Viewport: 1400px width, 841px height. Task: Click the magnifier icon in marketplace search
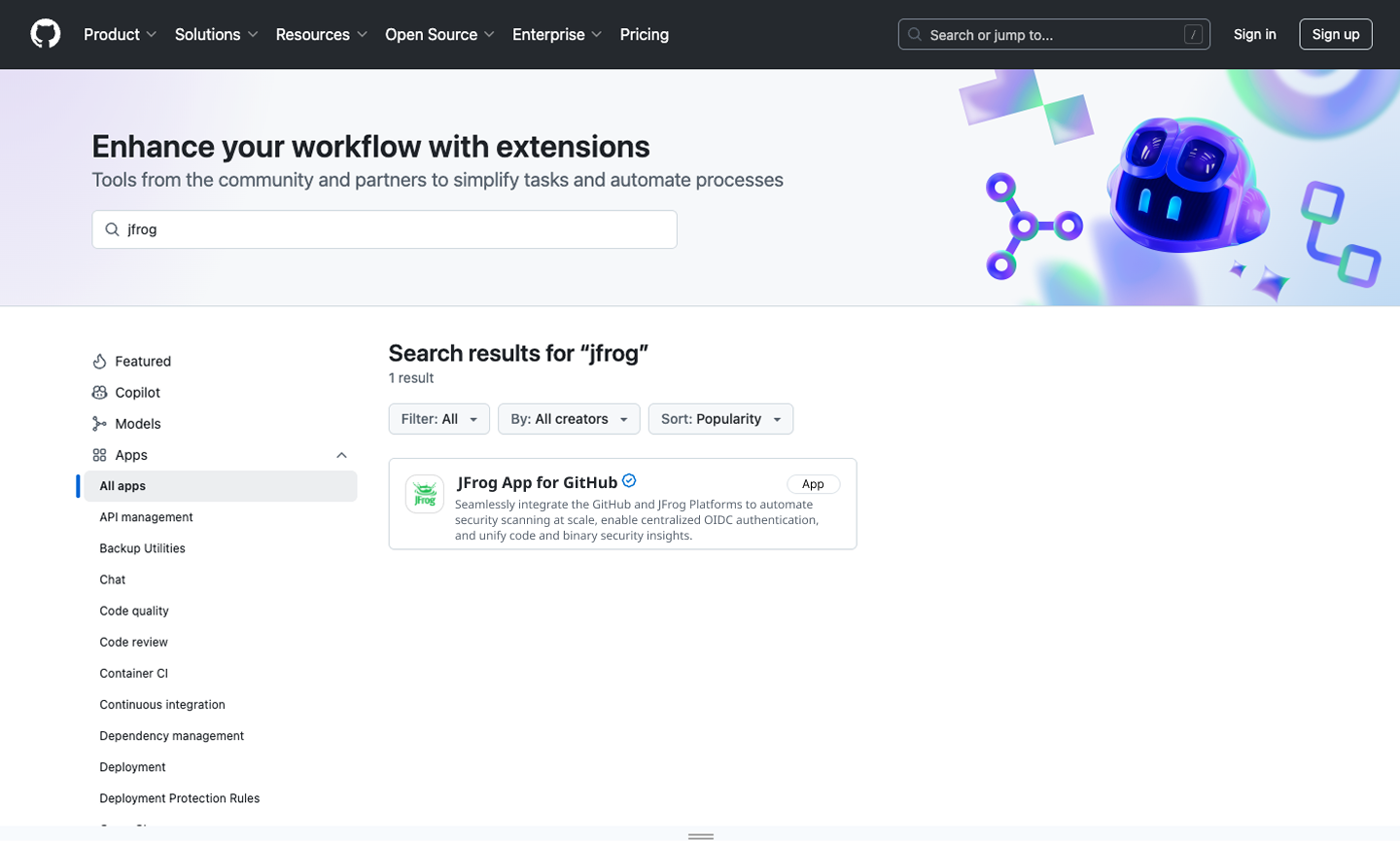[x=113, y=229]
